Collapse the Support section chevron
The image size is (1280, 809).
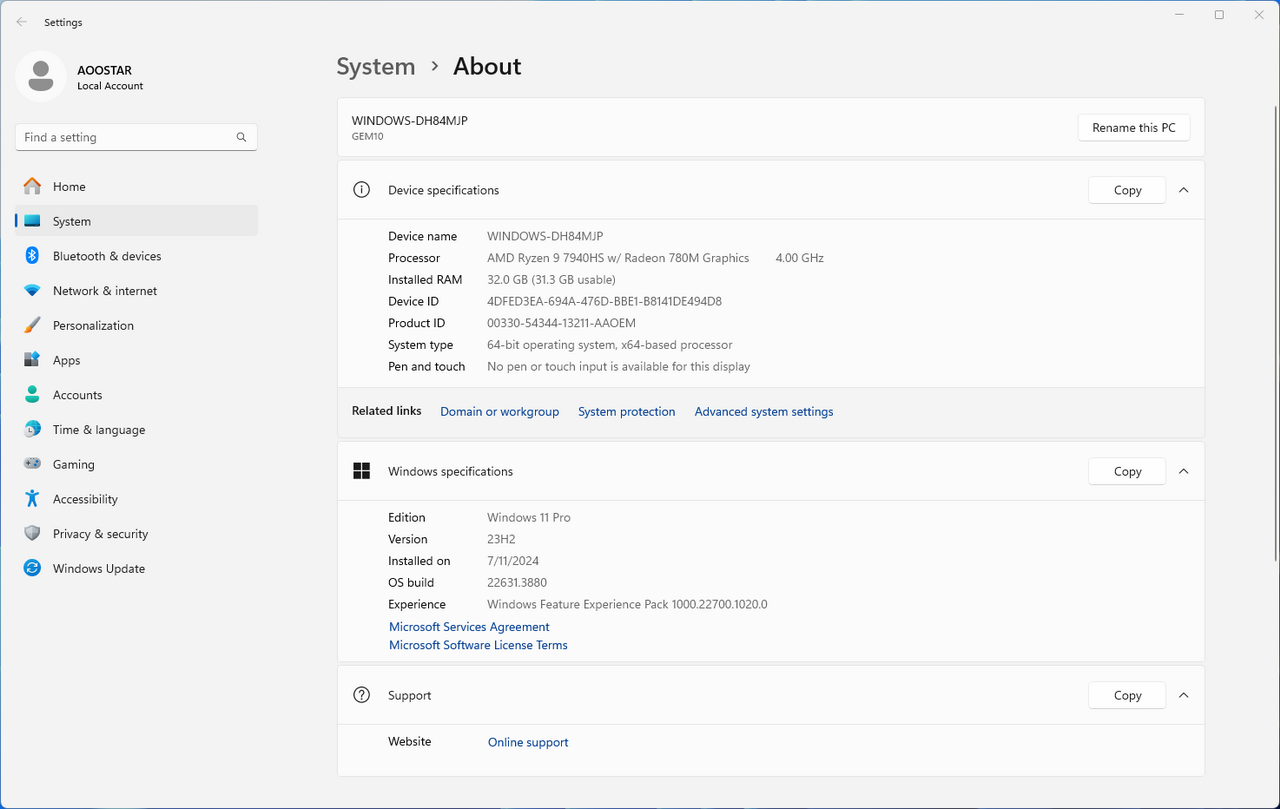pyautogui.click(x=1184, y=695)
